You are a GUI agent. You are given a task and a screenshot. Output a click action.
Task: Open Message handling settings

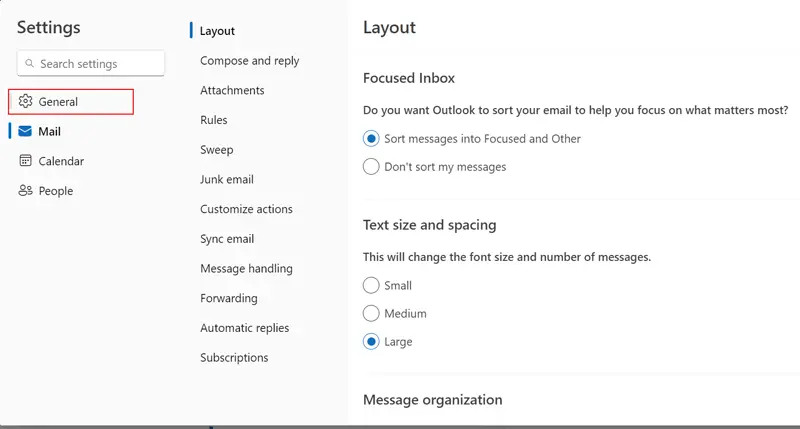(x=246, y=268)
